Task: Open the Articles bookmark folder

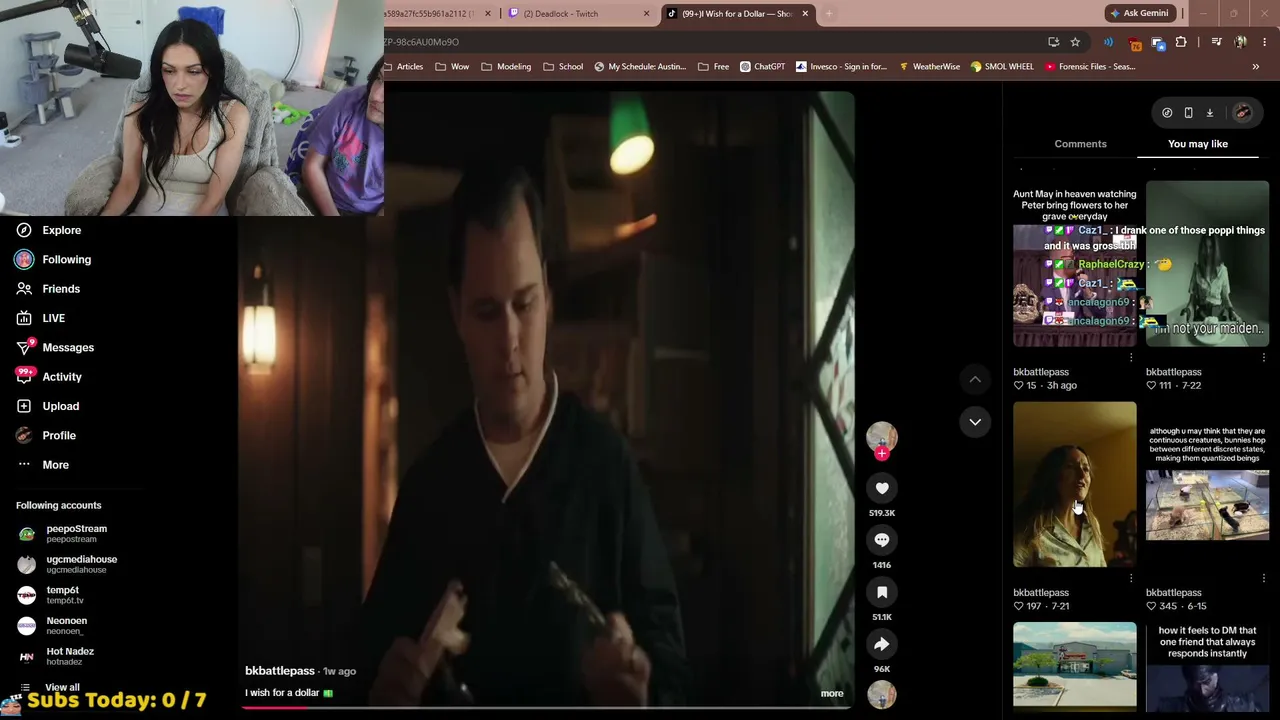Action: point(403,67)
